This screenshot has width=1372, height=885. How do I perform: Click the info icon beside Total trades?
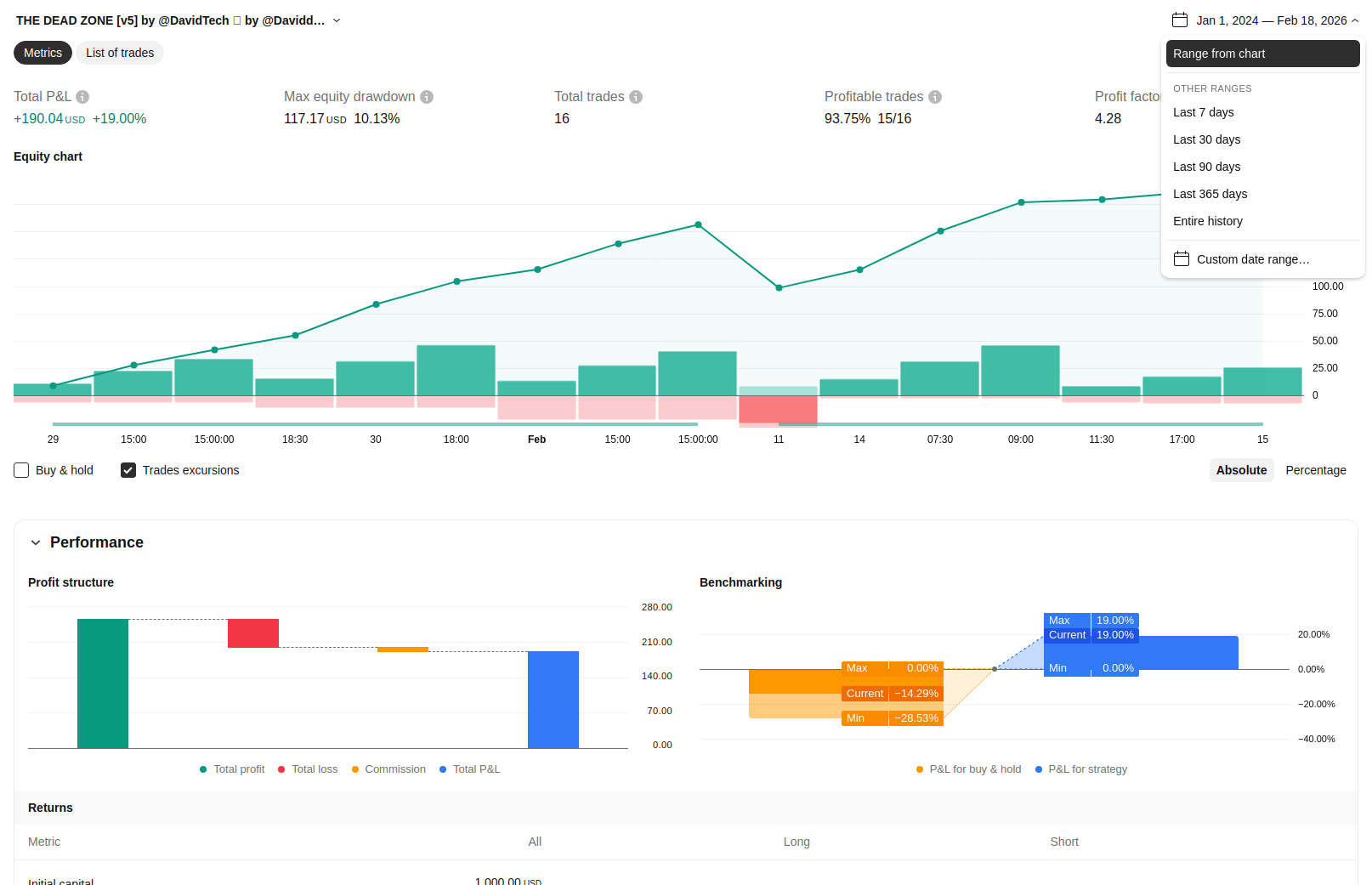636,97
